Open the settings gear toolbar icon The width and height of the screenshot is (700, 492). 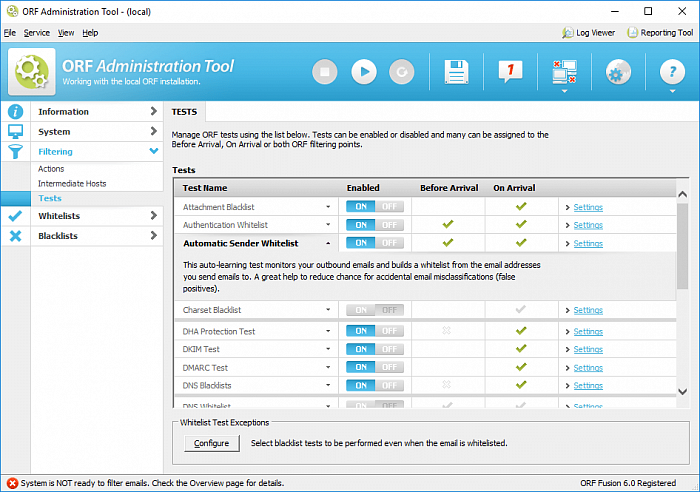(618, 72)
